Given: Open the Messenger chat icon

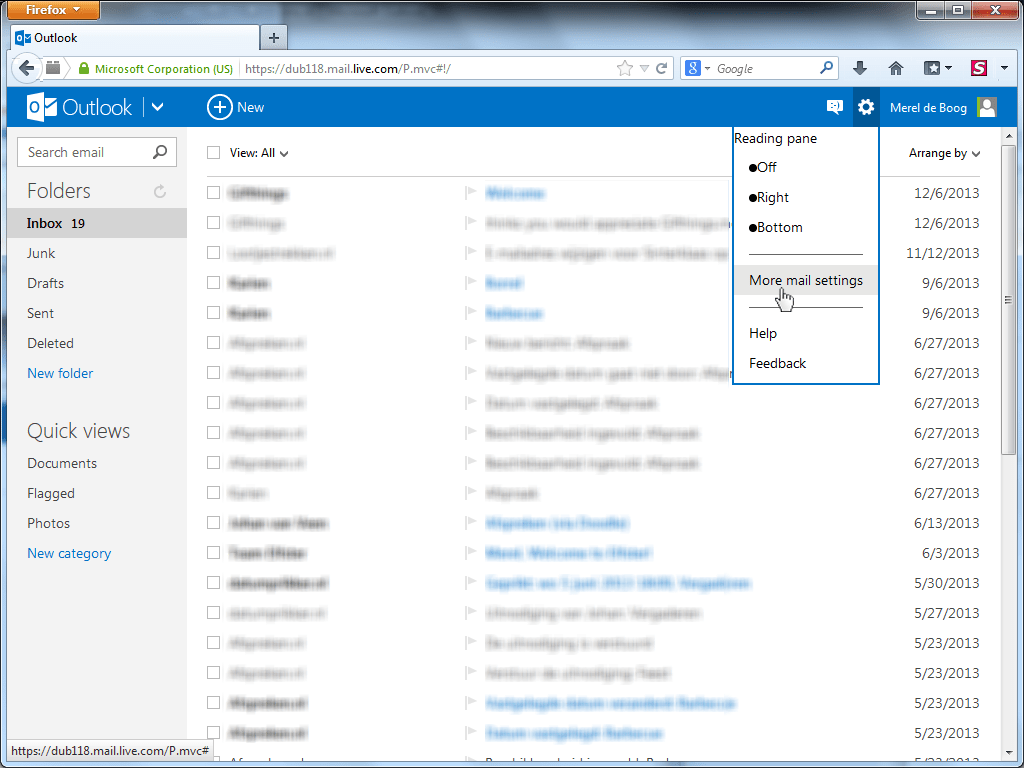Looking at the screenshot, I should [x=834, y=107].
